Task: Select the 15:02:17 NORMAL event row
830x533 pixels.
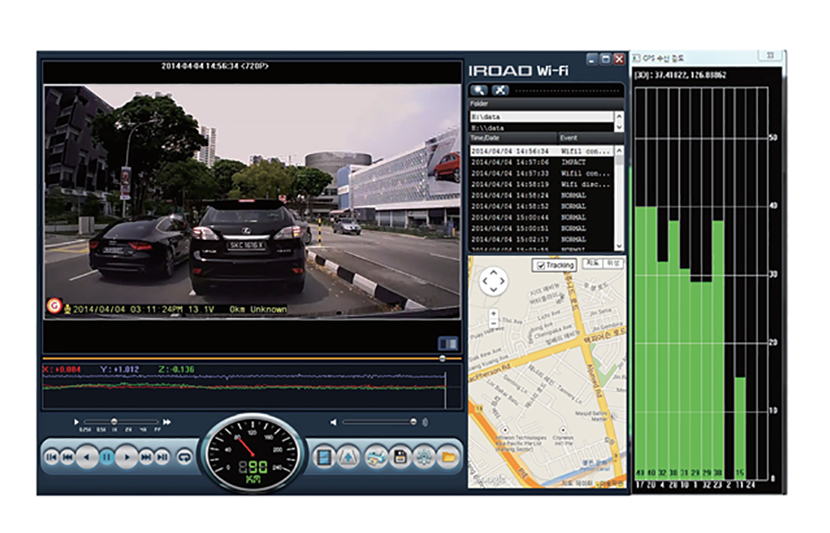Action: click(x=542, y=240)
